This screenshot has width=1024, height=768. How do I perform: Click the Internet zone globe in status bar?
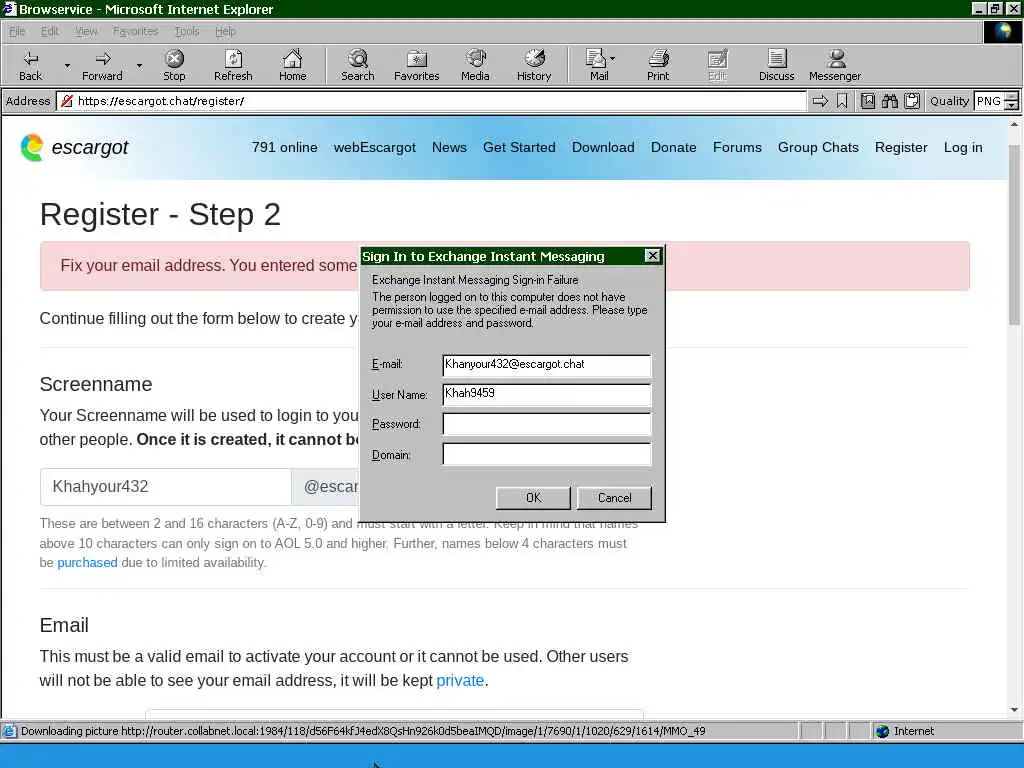coord(882,731)
